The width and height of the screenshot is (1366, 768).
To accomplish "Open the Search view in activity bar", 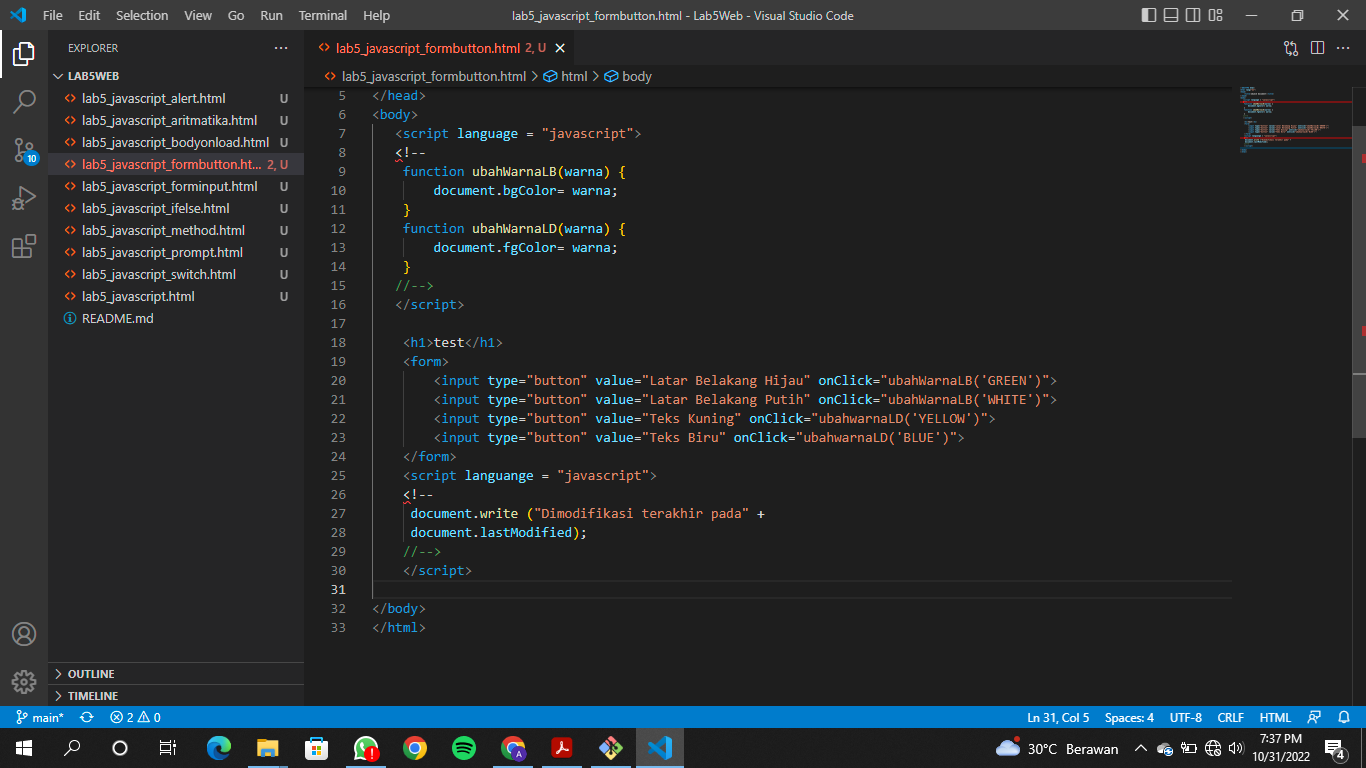I will (24, 102).
